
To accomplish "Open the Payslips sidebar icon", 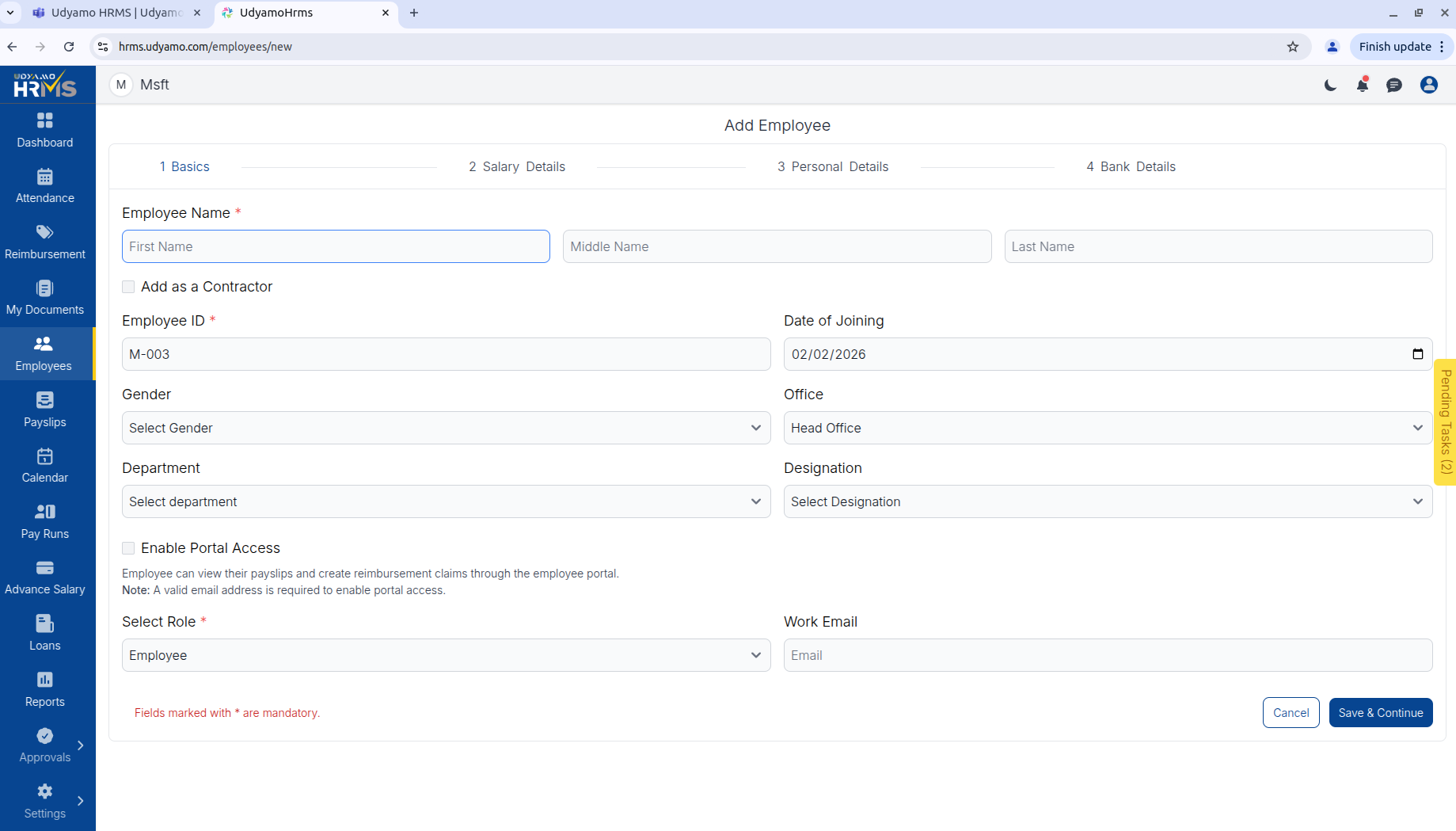I will click(x=45, y=400).
